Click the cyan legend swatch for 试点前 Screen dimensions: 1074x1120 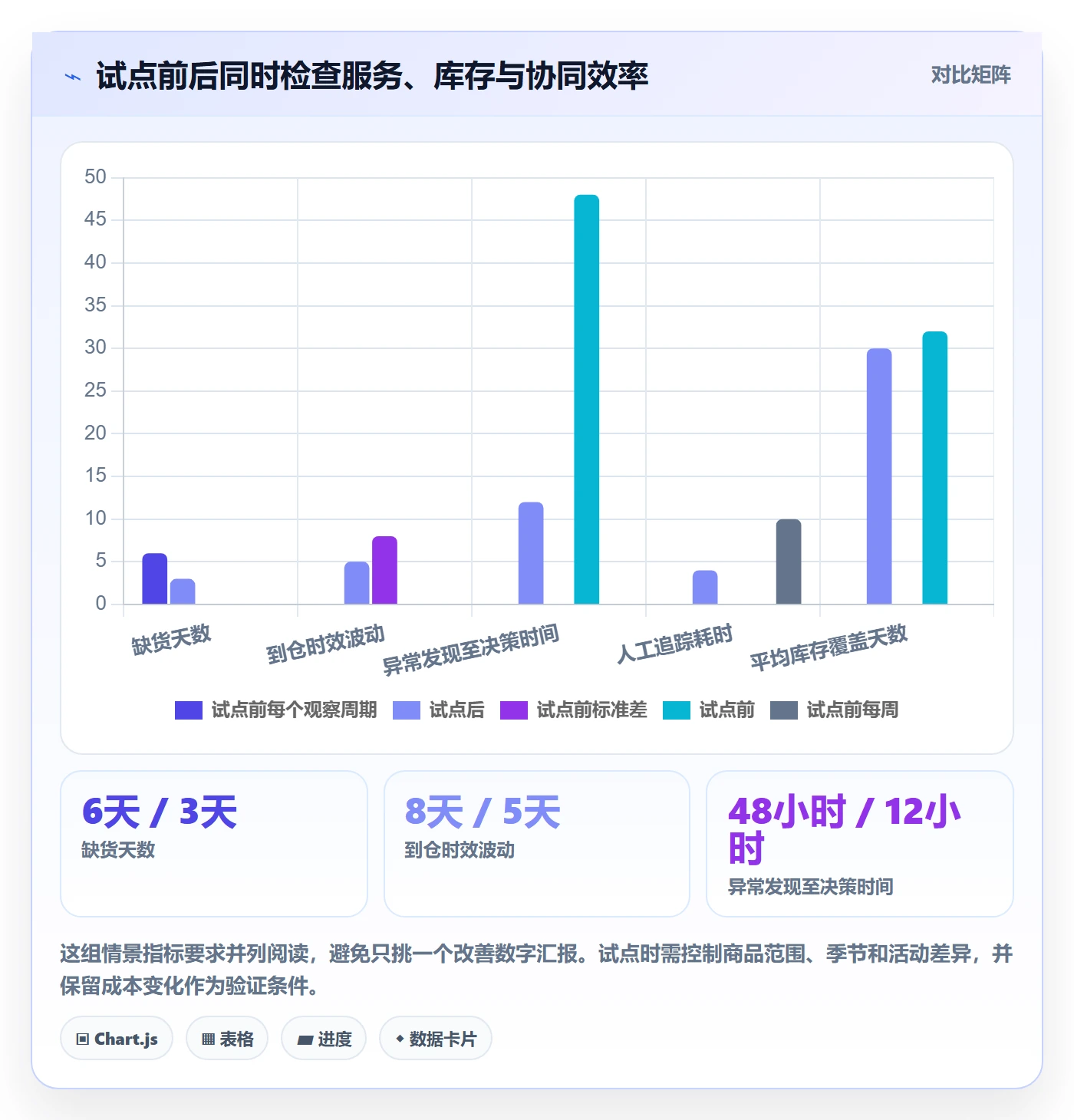(677, 710)
